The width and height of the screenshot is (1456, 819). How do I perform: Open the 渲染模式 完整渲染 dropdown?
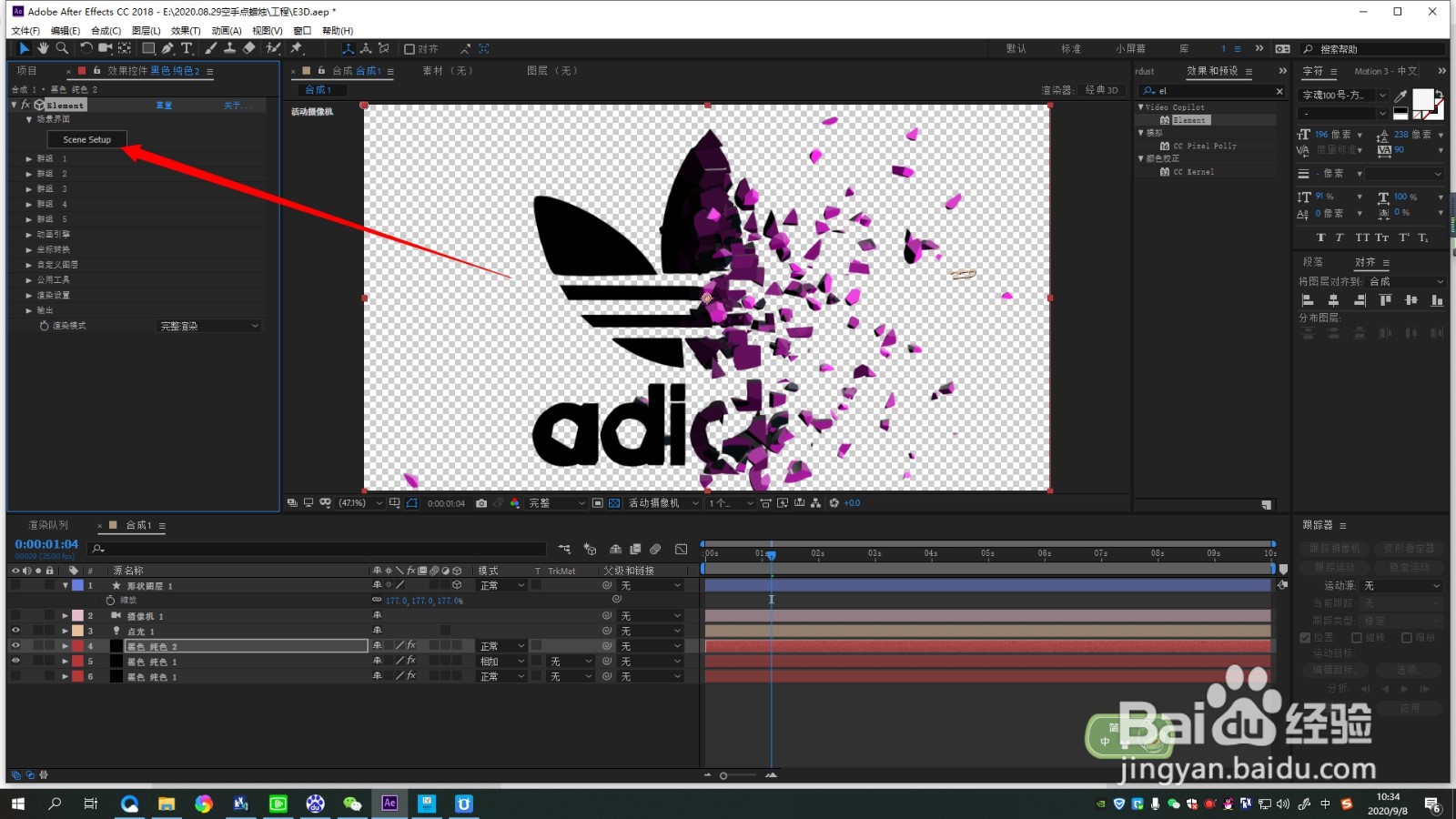pyautogui.click(x=209, y=326)
